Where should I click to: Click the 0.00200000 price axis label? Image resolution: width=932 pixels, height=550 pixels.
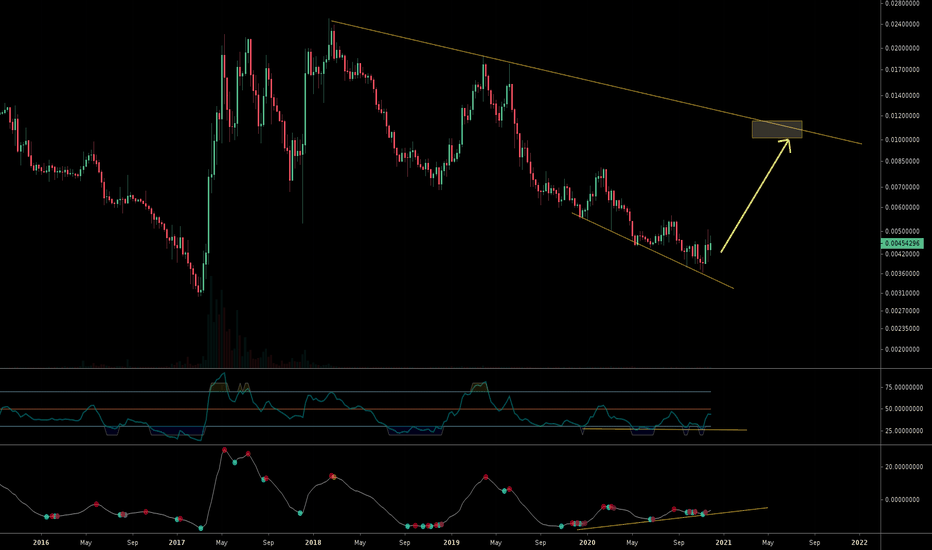pyautogui.click(x=902, y=349)
